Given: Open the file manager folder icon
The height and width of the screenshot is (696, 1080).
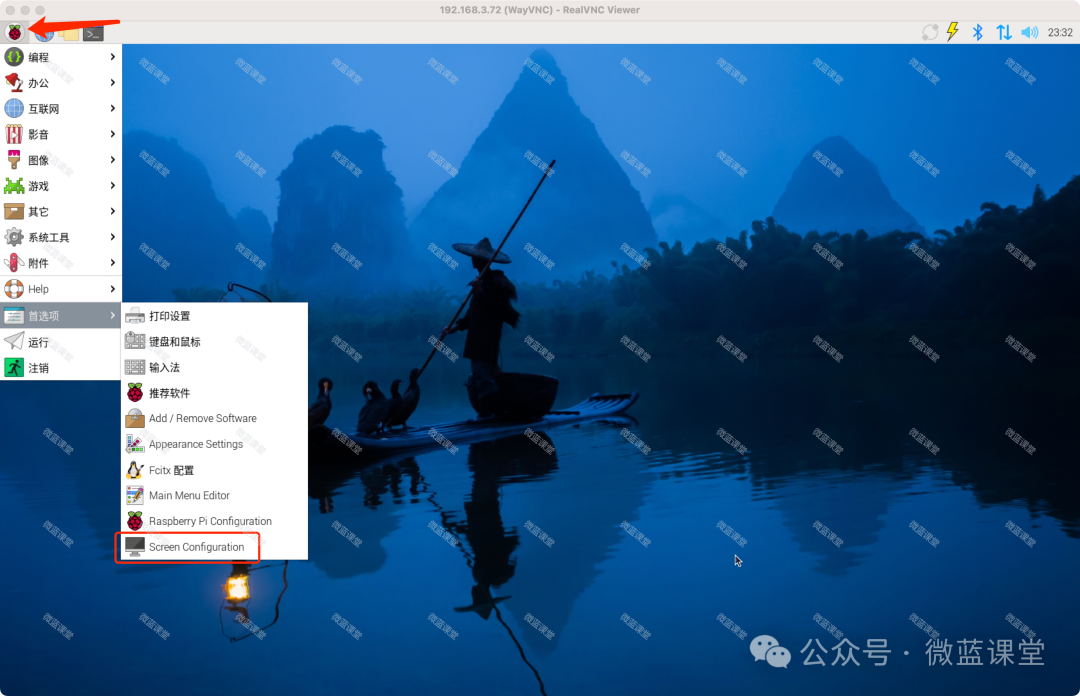Looking at the screenshot, I should 69,34.
